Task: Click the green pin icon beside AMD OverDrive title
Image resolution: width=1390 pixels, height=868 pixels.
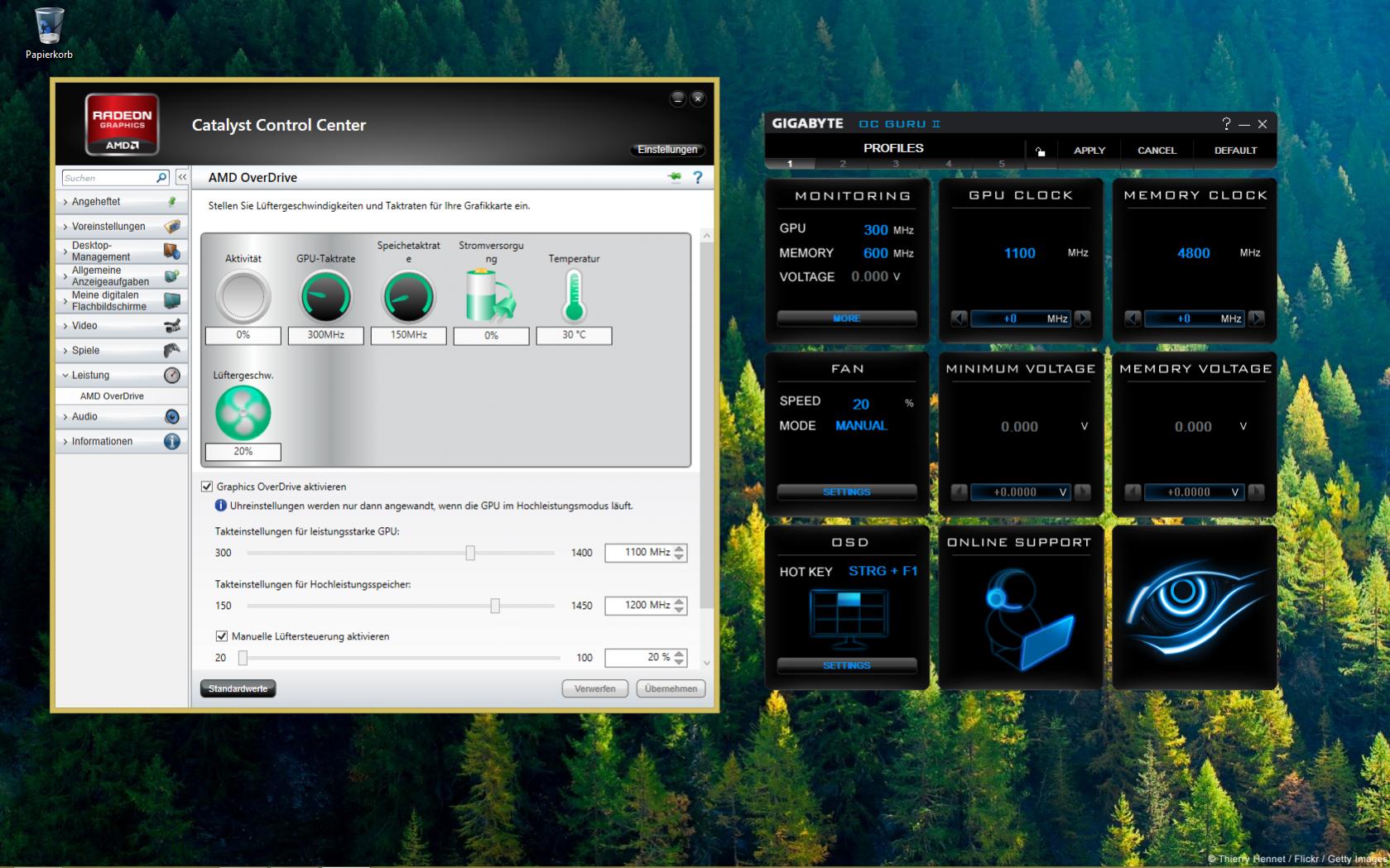Action: point(675,177)
